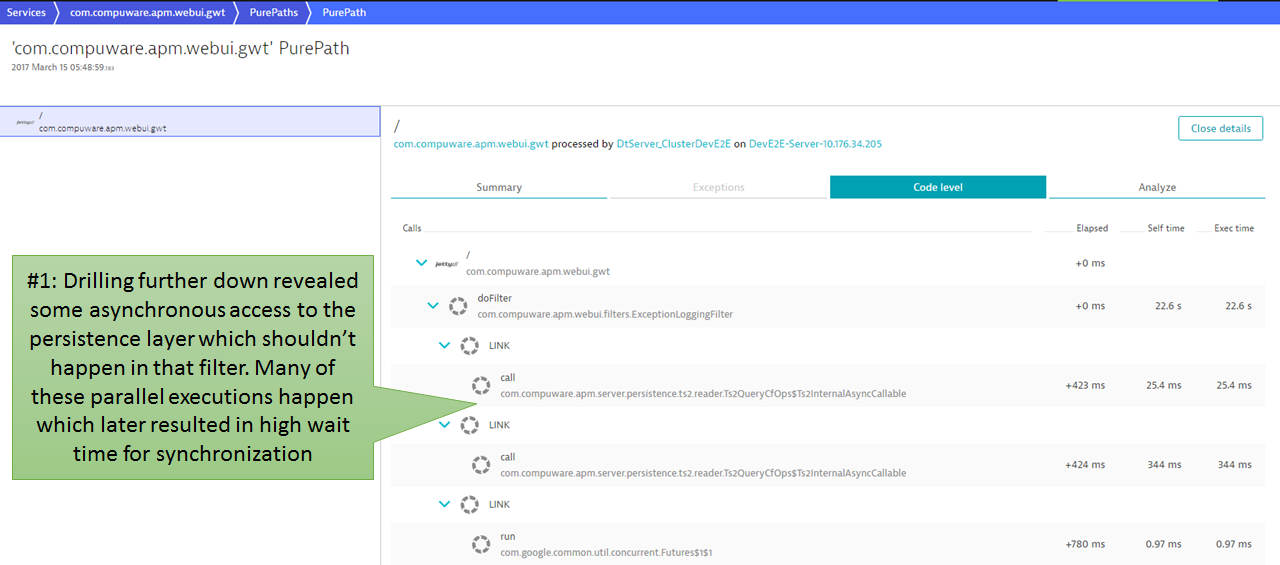Collapse the LINK node above the +424 ms call
The width and height of the screenshot is (1280, 565).
[x=445, y=425]
